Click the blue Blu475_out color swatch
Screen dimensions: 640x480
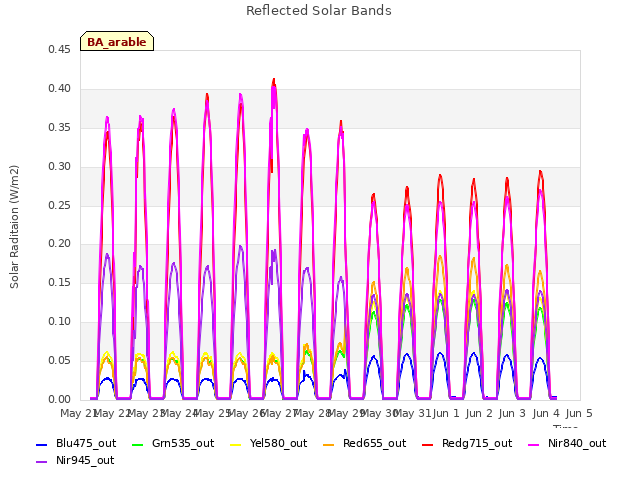pyautogui.click(x=42, y=444)
